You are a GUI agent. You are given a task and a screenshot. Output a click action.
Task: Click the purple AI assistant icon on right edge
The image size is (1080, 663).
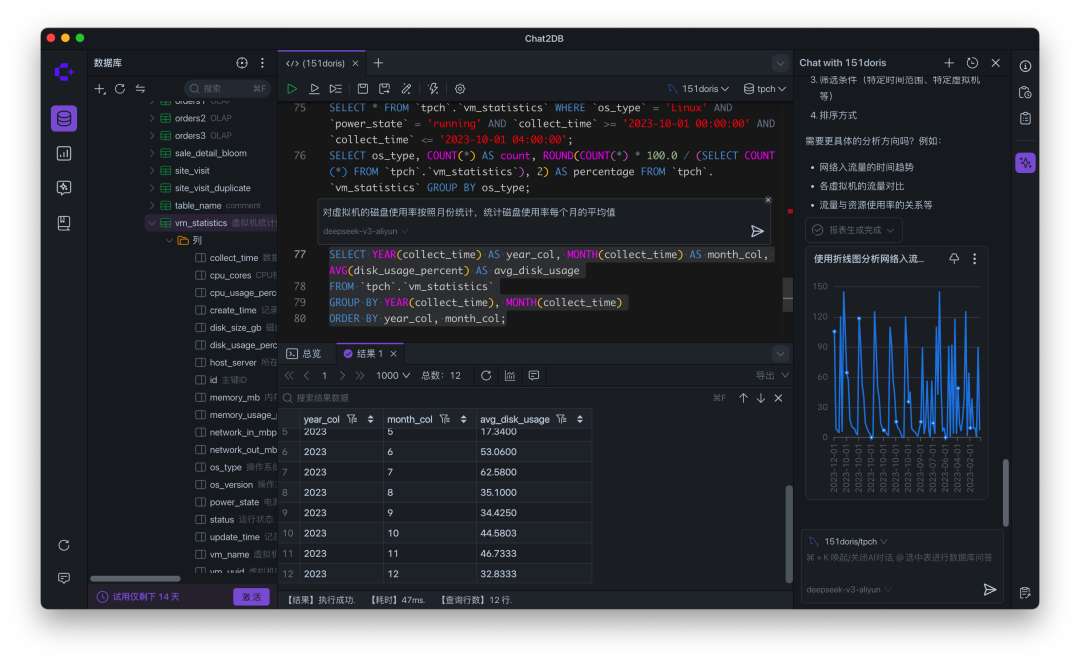[1025, 162]
